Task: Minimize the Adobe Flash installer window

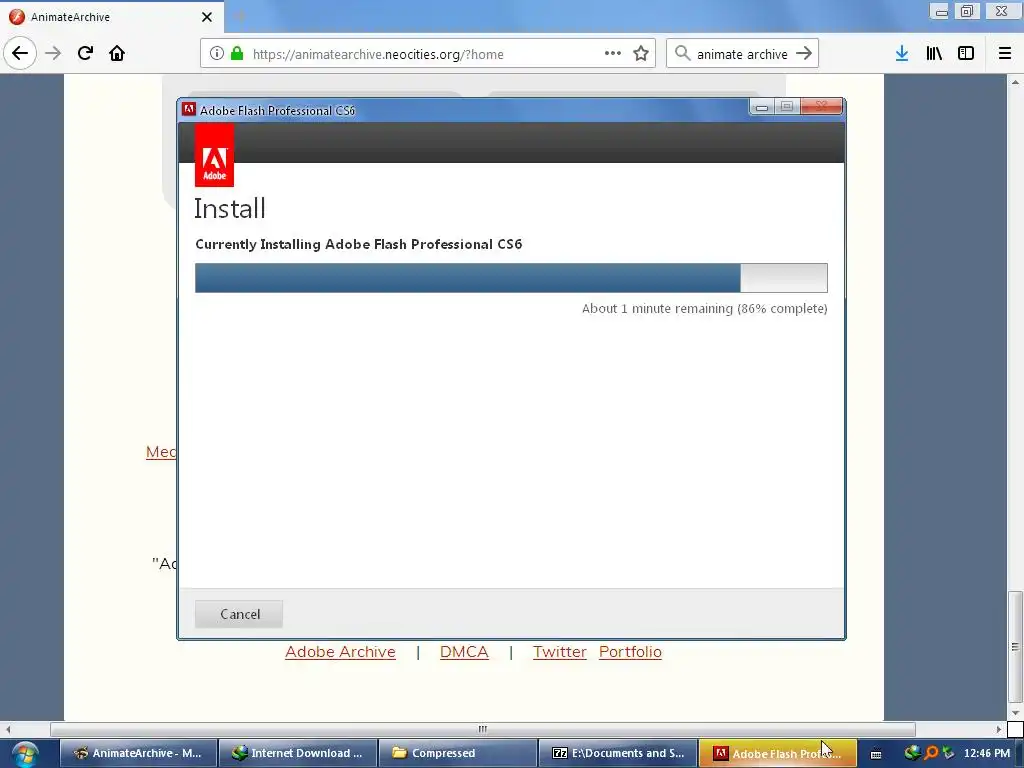Action: point(761,107)
